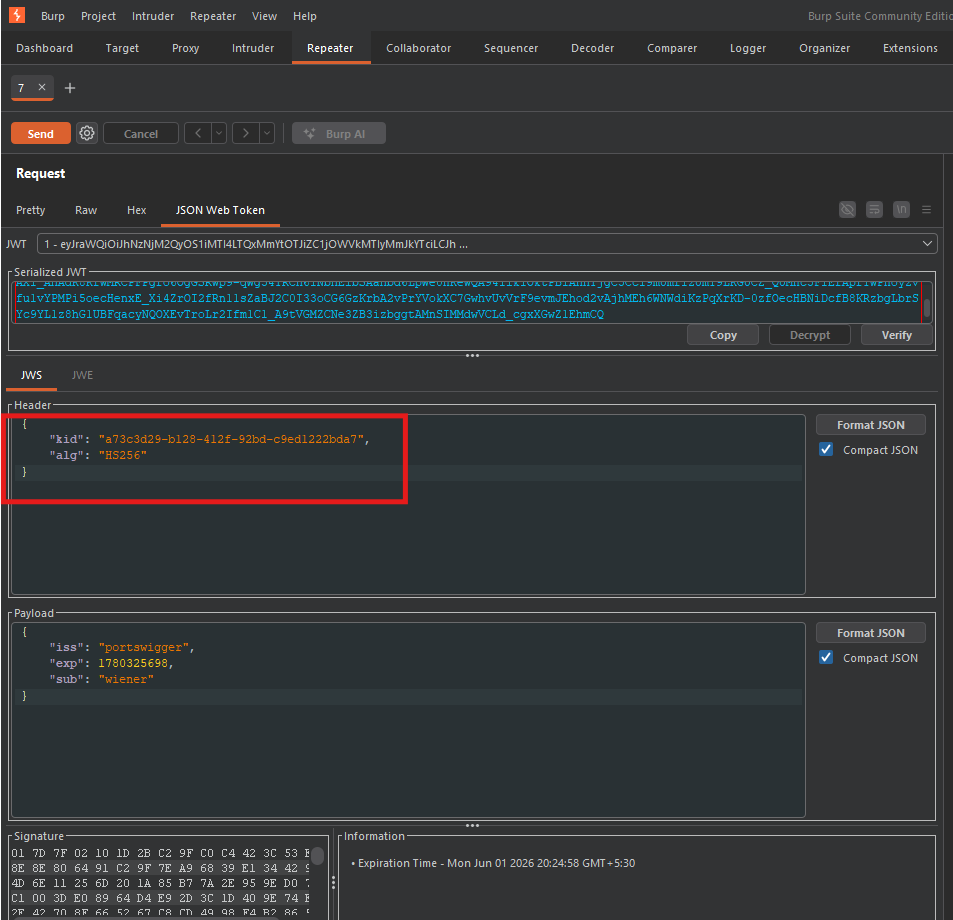Go to next request arrow
Image resolution: width=953 pixels, height=920 pixels.
pos(246,133)
